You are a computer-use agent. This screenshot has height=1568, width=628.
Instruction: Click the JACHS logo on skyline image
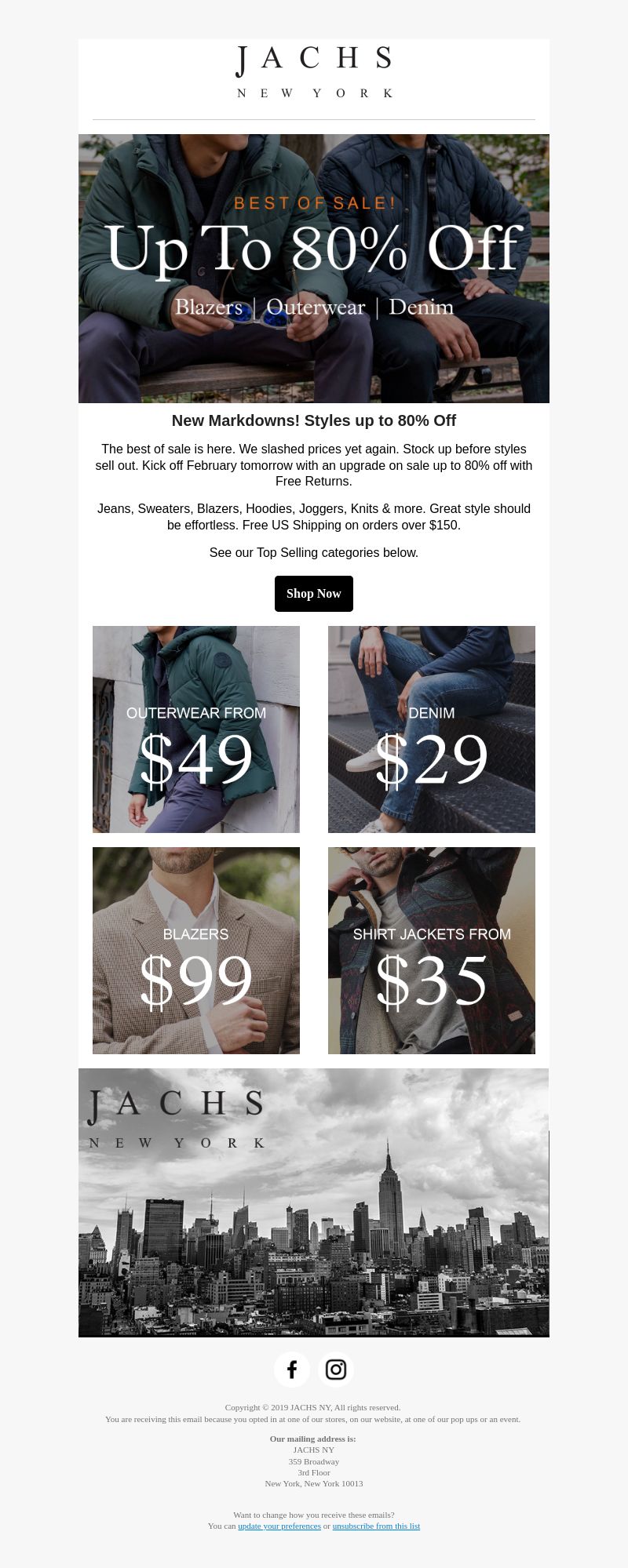177,1119
